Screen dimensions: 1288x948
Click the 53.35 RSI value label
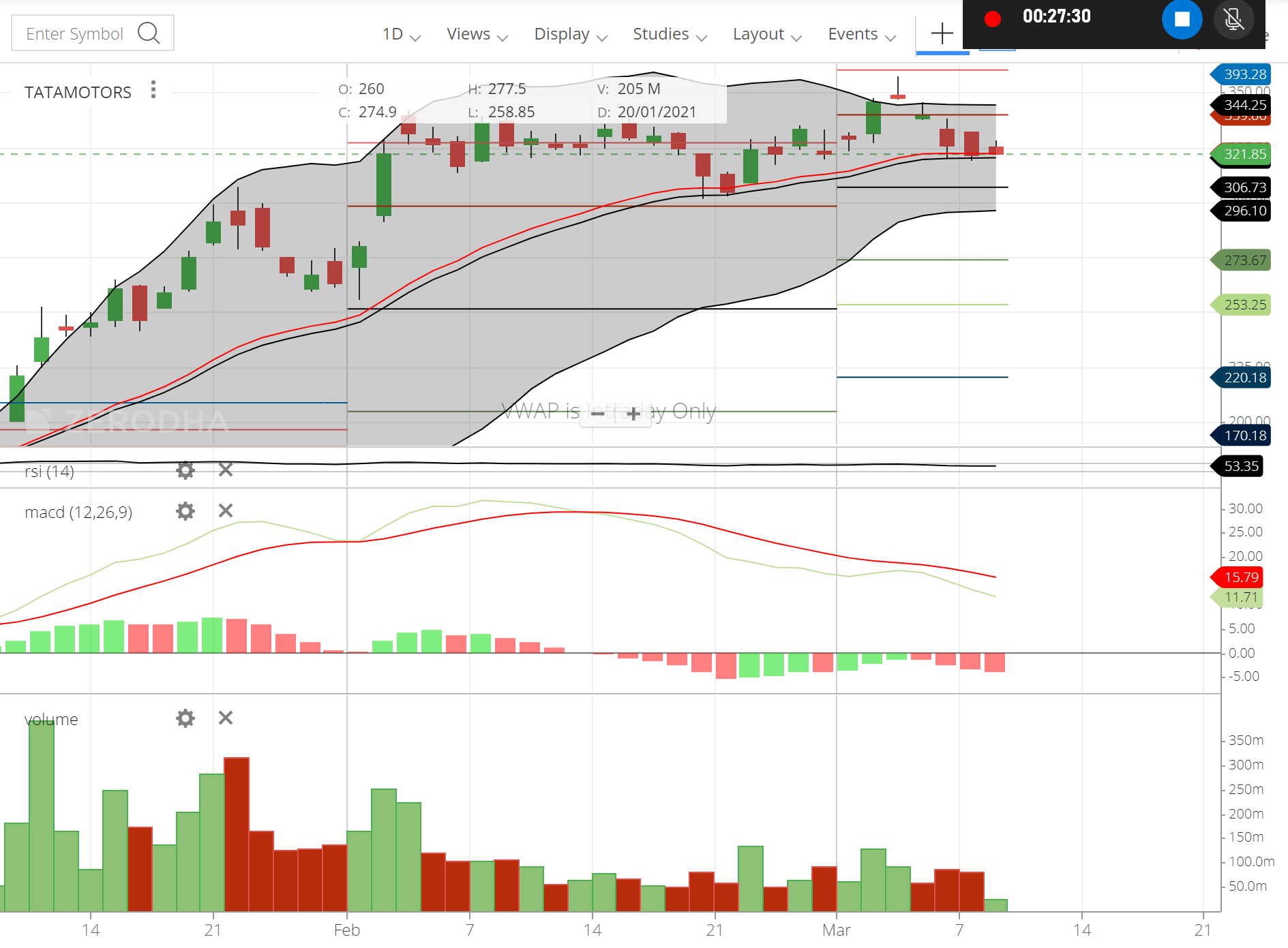(1237, 466)
